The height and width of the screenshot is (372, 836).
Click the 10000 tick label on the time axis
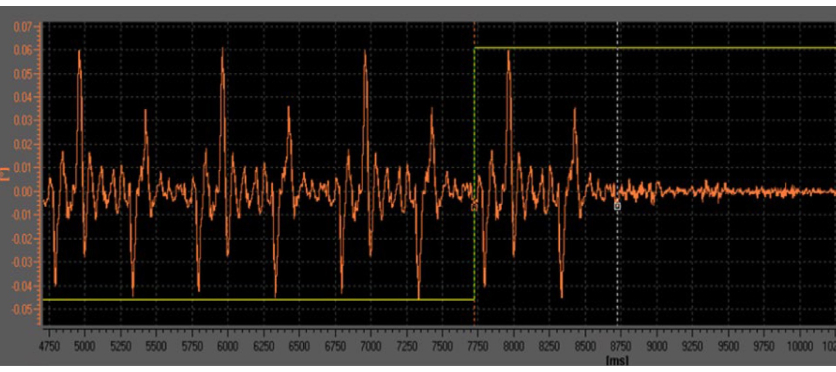point(799,346)
